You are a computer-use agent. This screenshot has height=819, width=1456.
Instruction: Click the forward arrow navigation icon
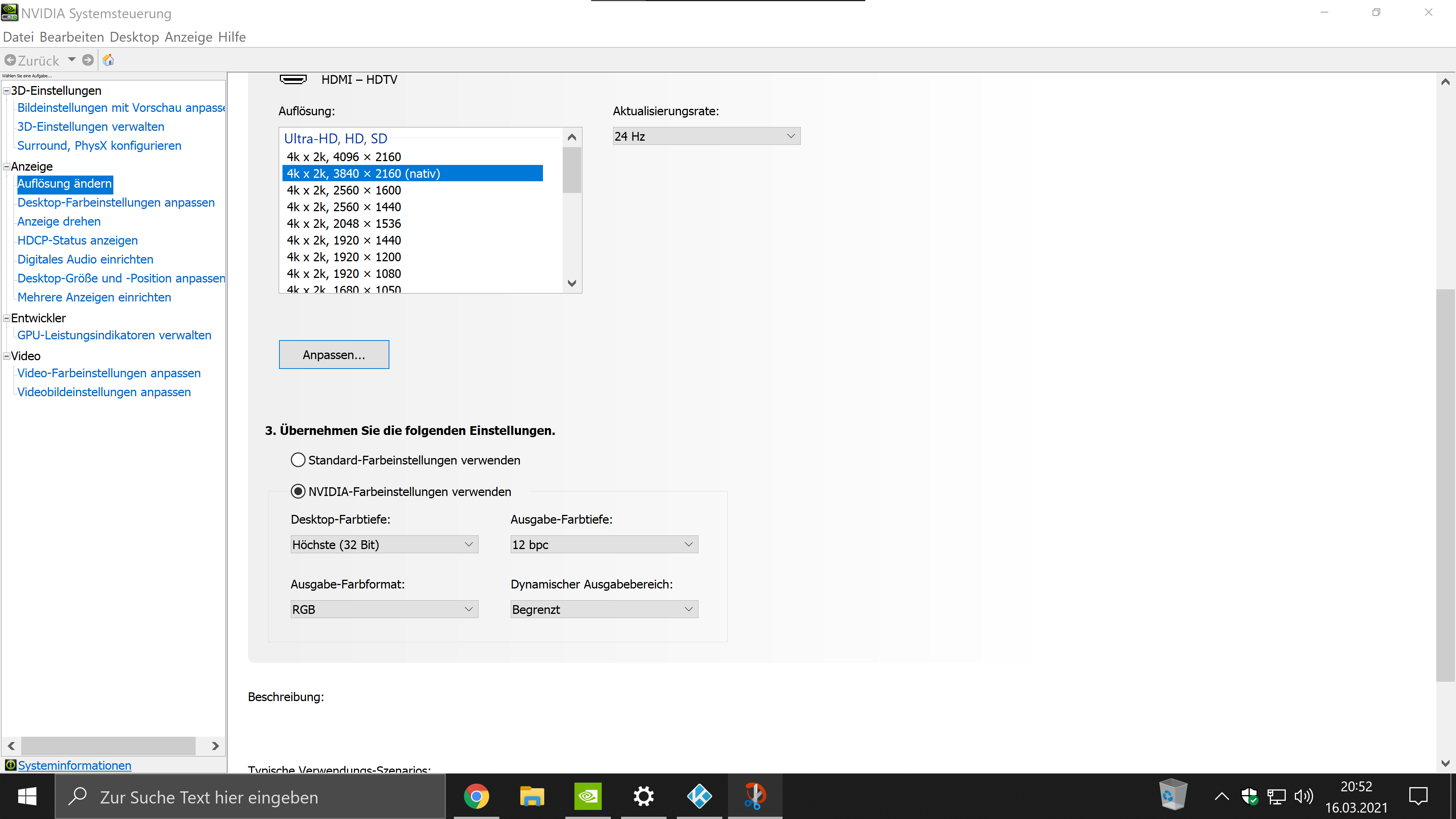[88, 60]
